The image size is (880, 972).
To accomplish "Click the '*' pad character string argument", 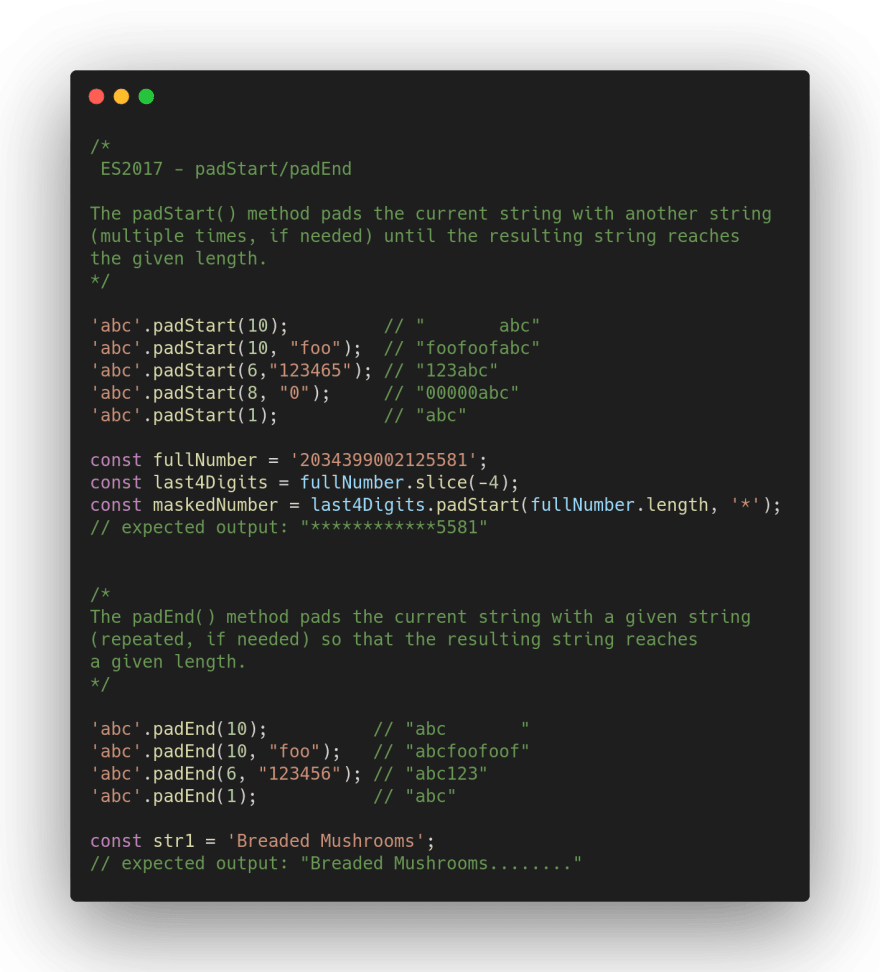I will [x=745, y=505].
